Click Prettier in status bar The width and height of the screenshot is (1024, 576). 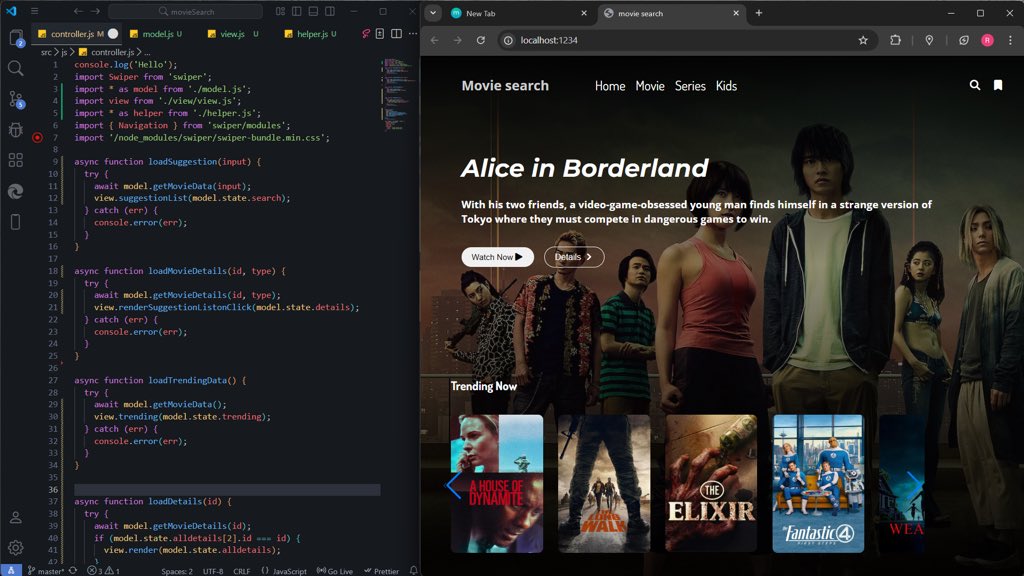tap(381, 571)
